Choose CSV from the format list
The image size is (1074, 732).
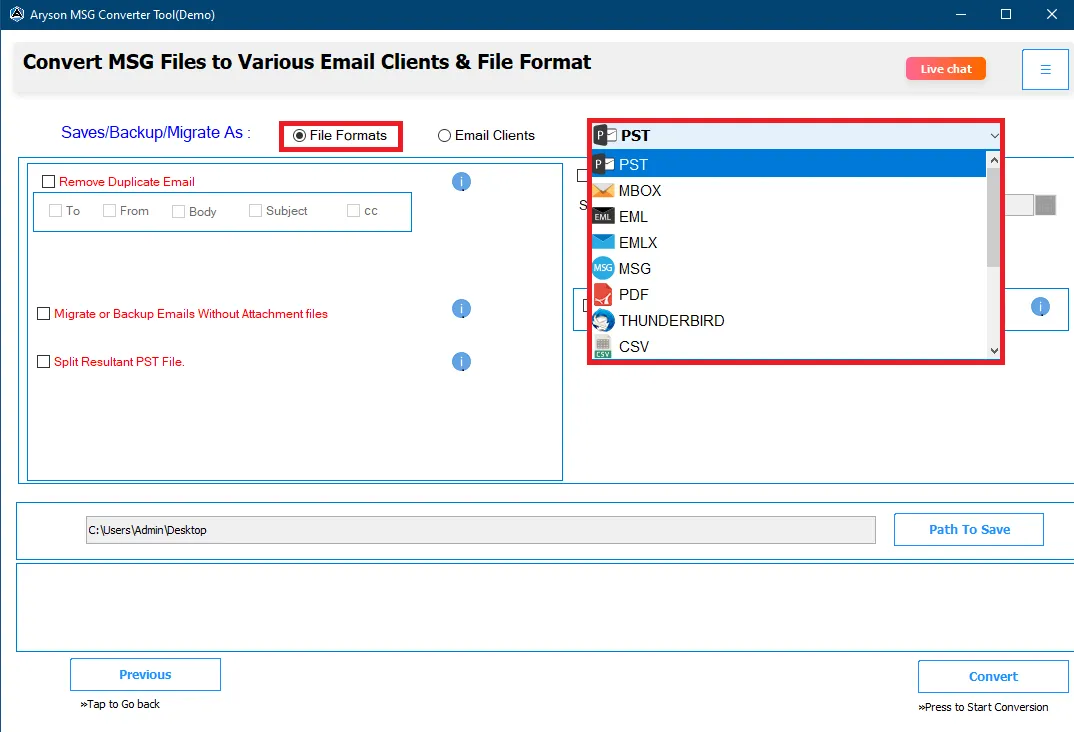point(788,346)
